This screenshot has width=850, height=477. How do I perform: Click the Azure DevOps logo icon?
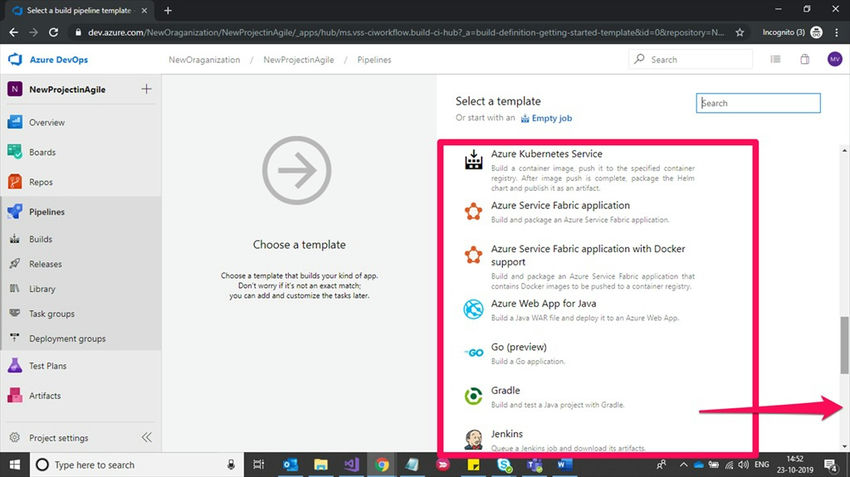point(15,59)
